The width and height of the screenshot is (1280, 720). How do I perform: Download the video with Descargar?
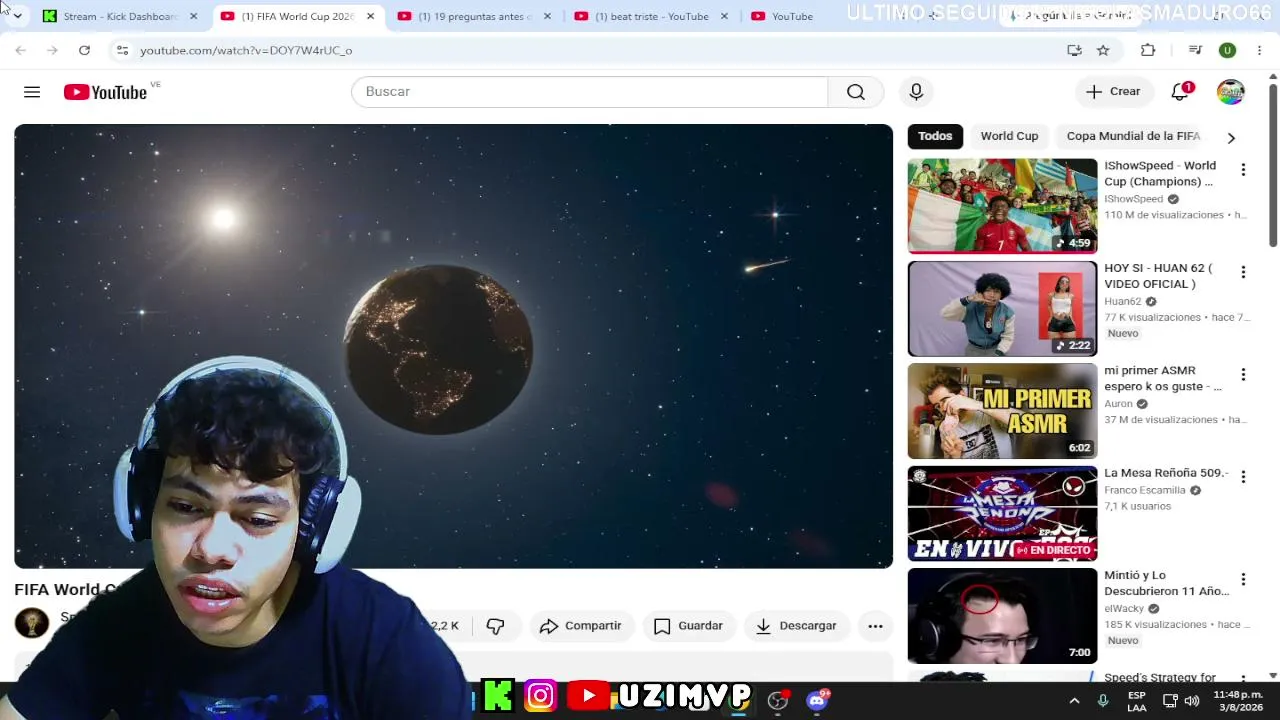point(796,626)
